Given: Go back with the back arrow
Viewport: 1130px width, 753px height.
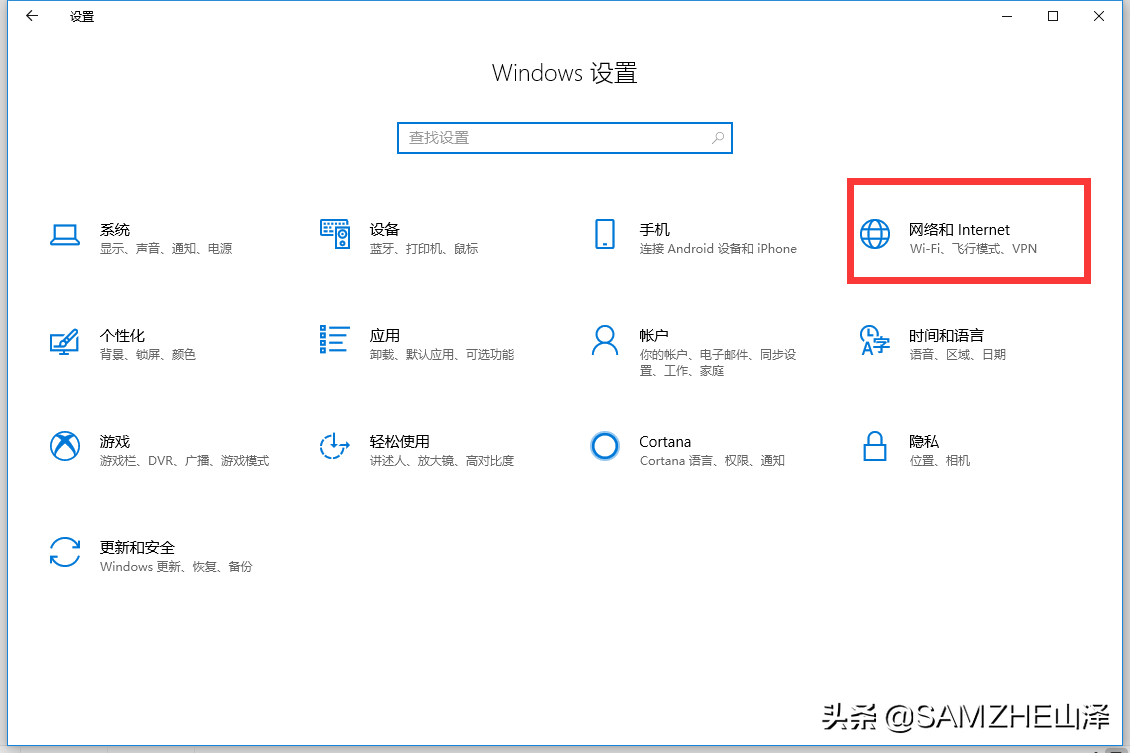Looking at the screenshot, I should tap(32, 16).
